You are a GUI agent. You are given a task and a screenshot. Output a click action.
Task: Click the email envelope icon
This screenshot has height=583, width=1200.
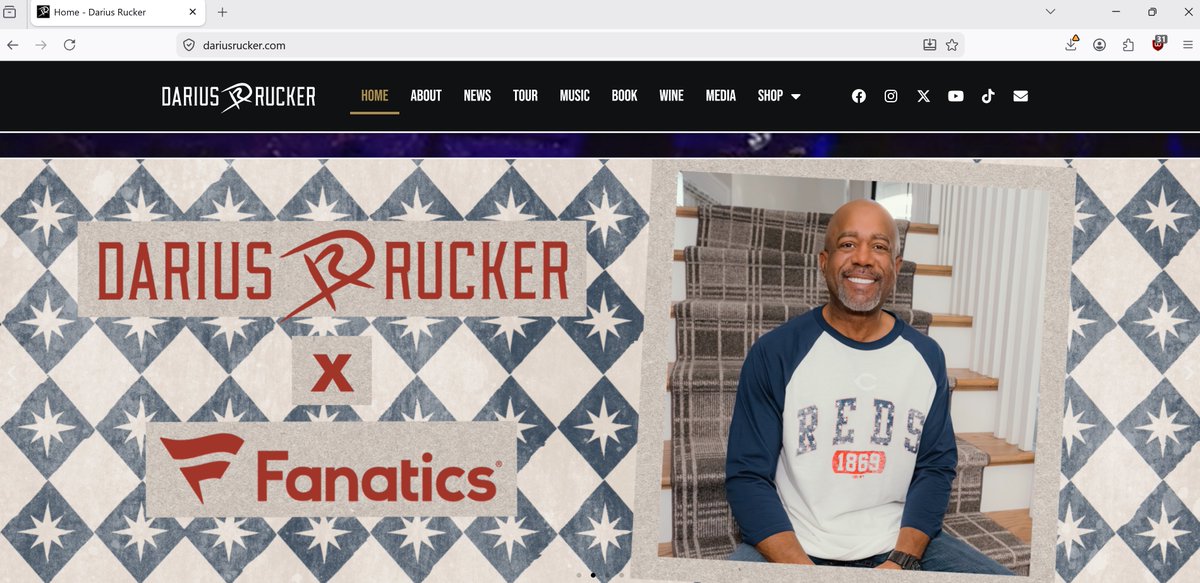pos(1020,96)
